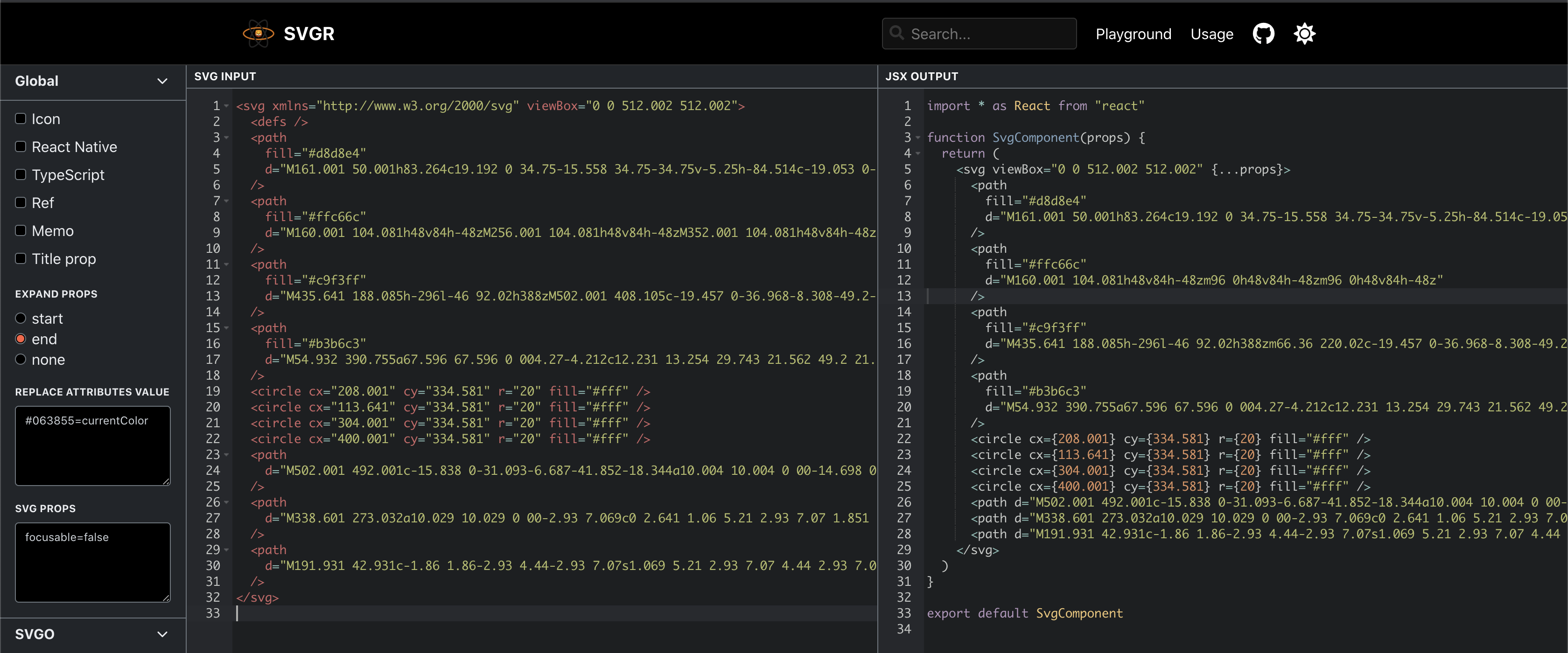Select the 'none' expand props radio
The width and height of the screenshot is (1568, 653).
21,360
